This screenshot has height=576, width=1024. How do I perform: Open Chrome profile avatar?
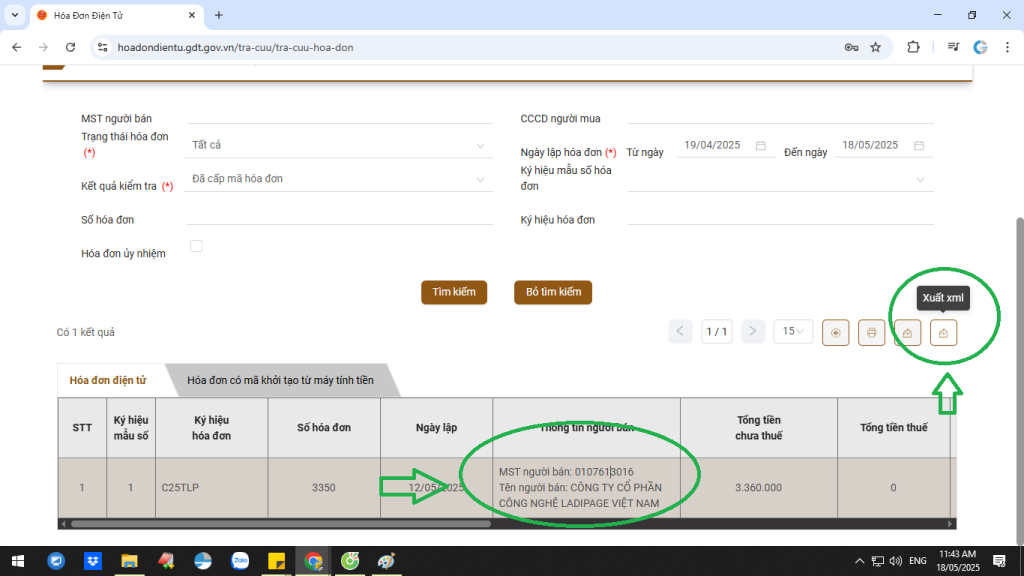pyautogui.click(x=980, y=47)
